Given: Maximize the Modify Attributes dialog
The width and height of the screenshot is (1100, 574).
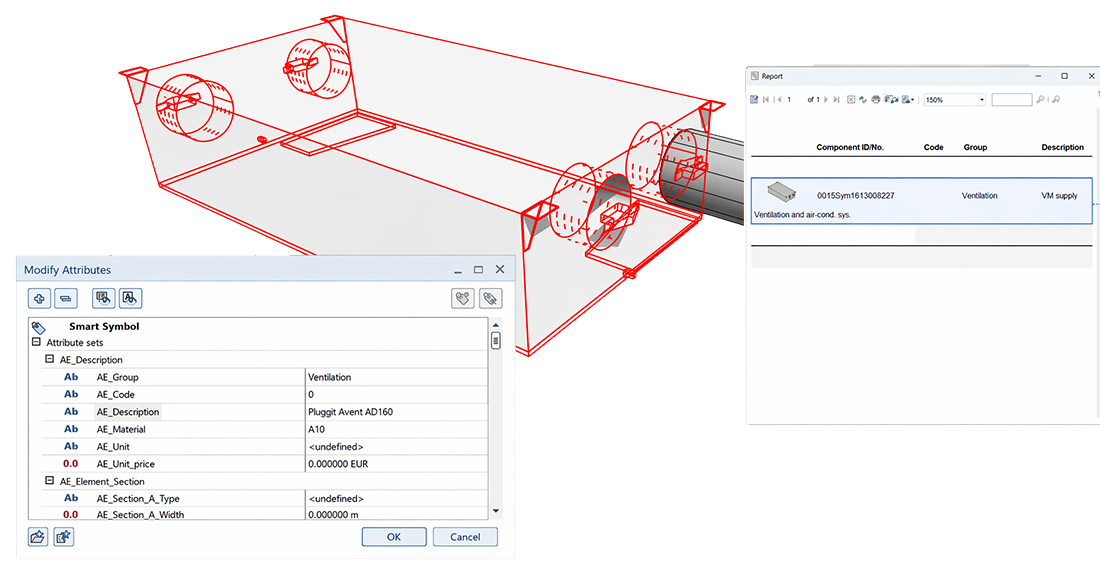Looking at the screenshot, I should click(x=478, y=269).
